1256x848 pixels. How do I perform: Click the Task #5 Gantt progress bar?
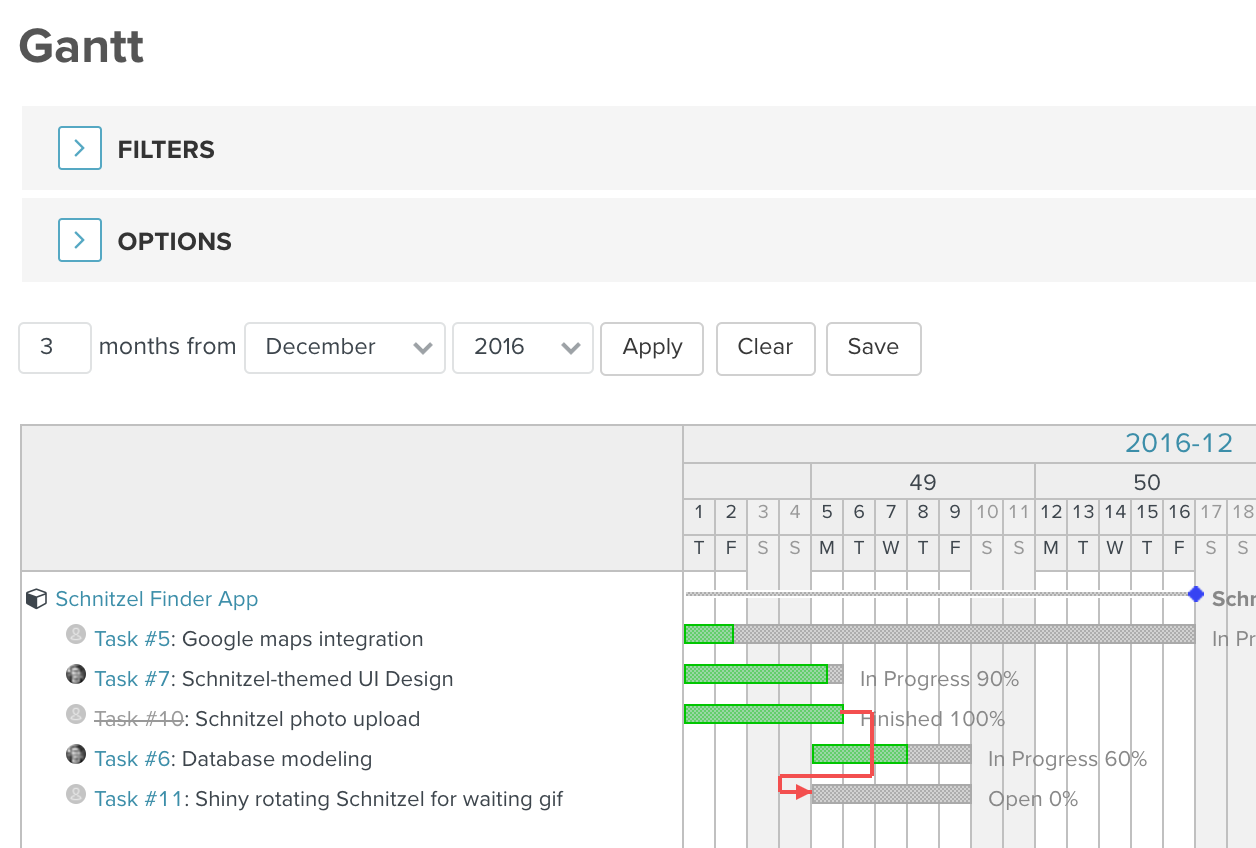pyautogui.click(x=939, y=634)
